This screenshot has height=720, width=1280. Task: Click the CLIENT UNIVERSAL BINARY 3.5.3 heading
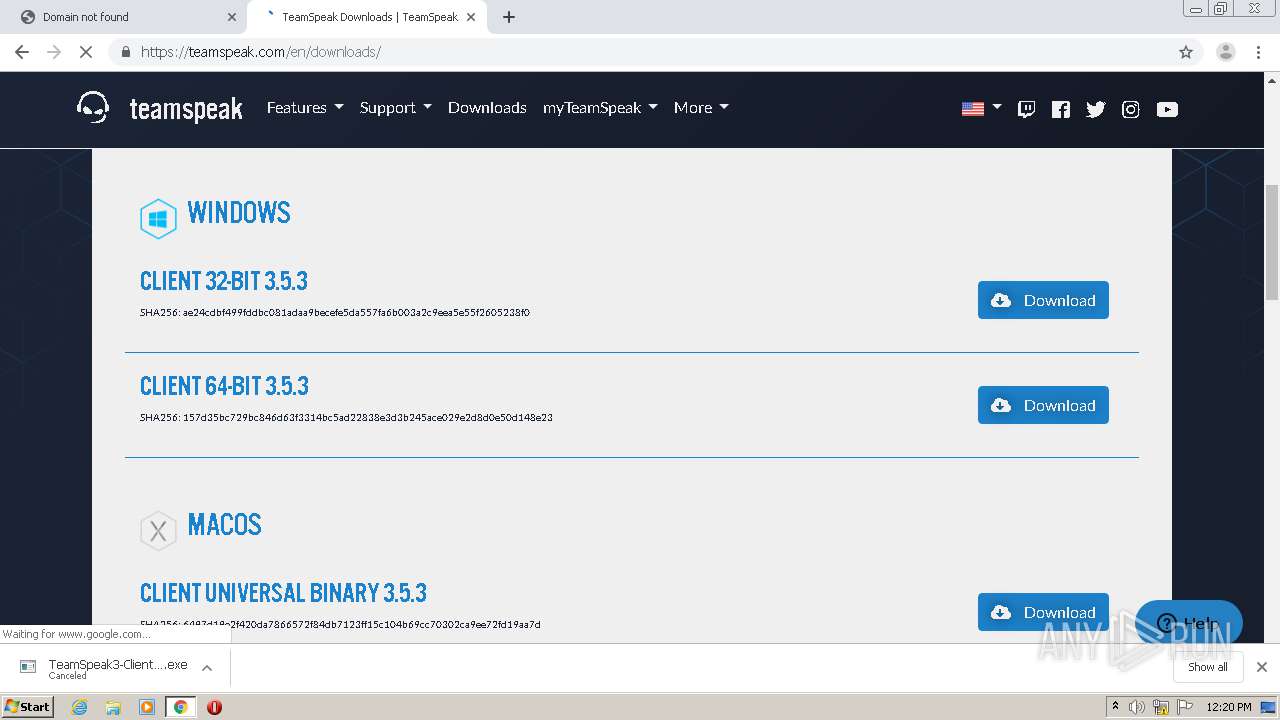(x=283, y=593)
